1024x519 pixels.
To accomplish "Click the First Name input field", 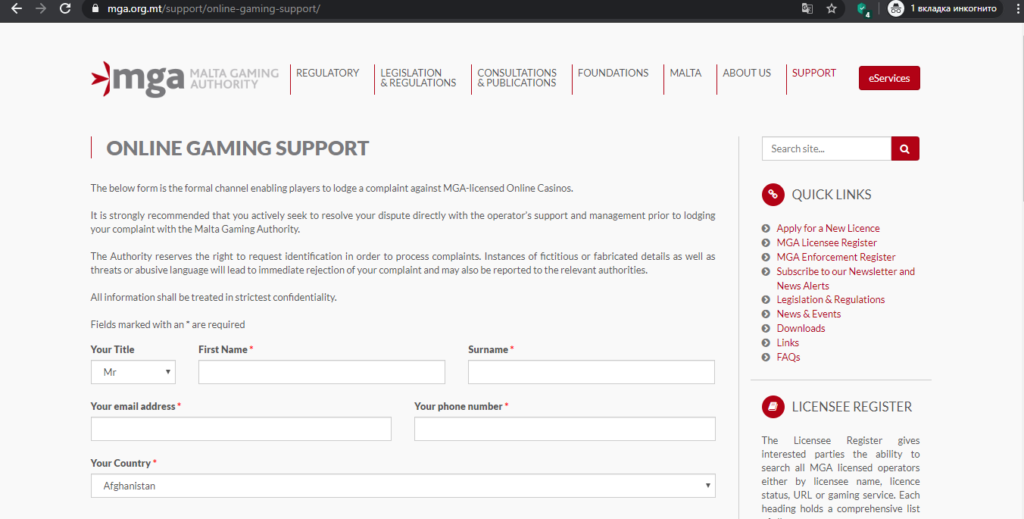I will (x=321, y=373).
